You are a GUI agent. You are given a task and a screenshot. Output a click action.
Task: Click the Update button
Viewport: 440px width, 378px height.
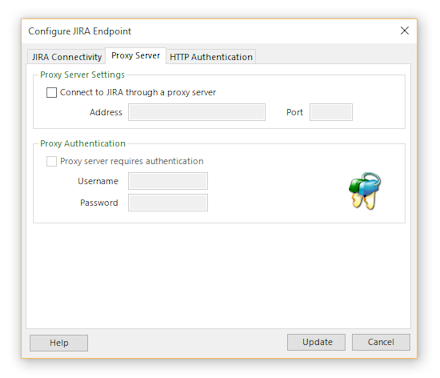316,342
